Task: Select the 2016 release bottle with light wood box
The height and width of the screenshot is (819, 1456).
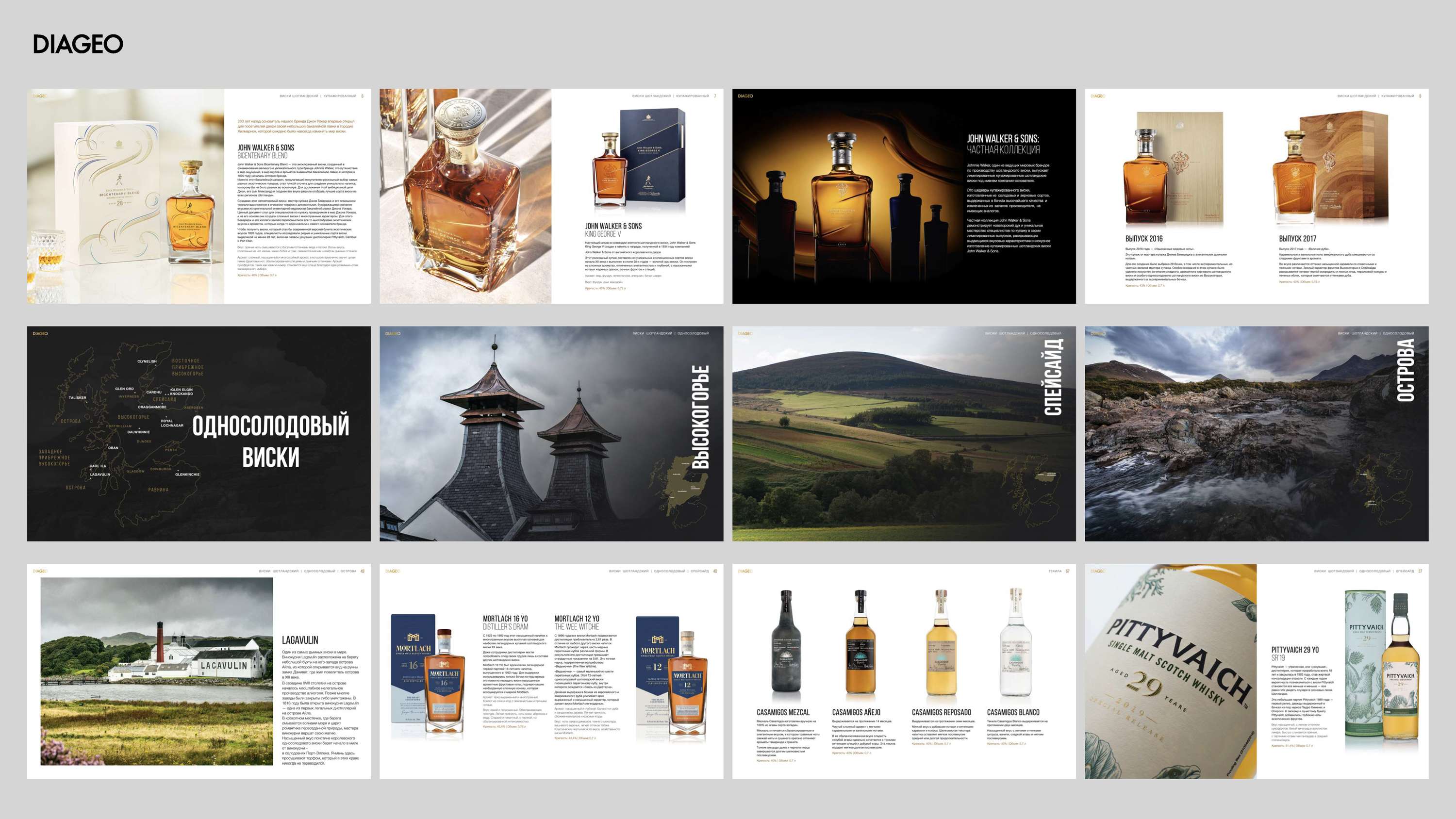Action: 1173,169
